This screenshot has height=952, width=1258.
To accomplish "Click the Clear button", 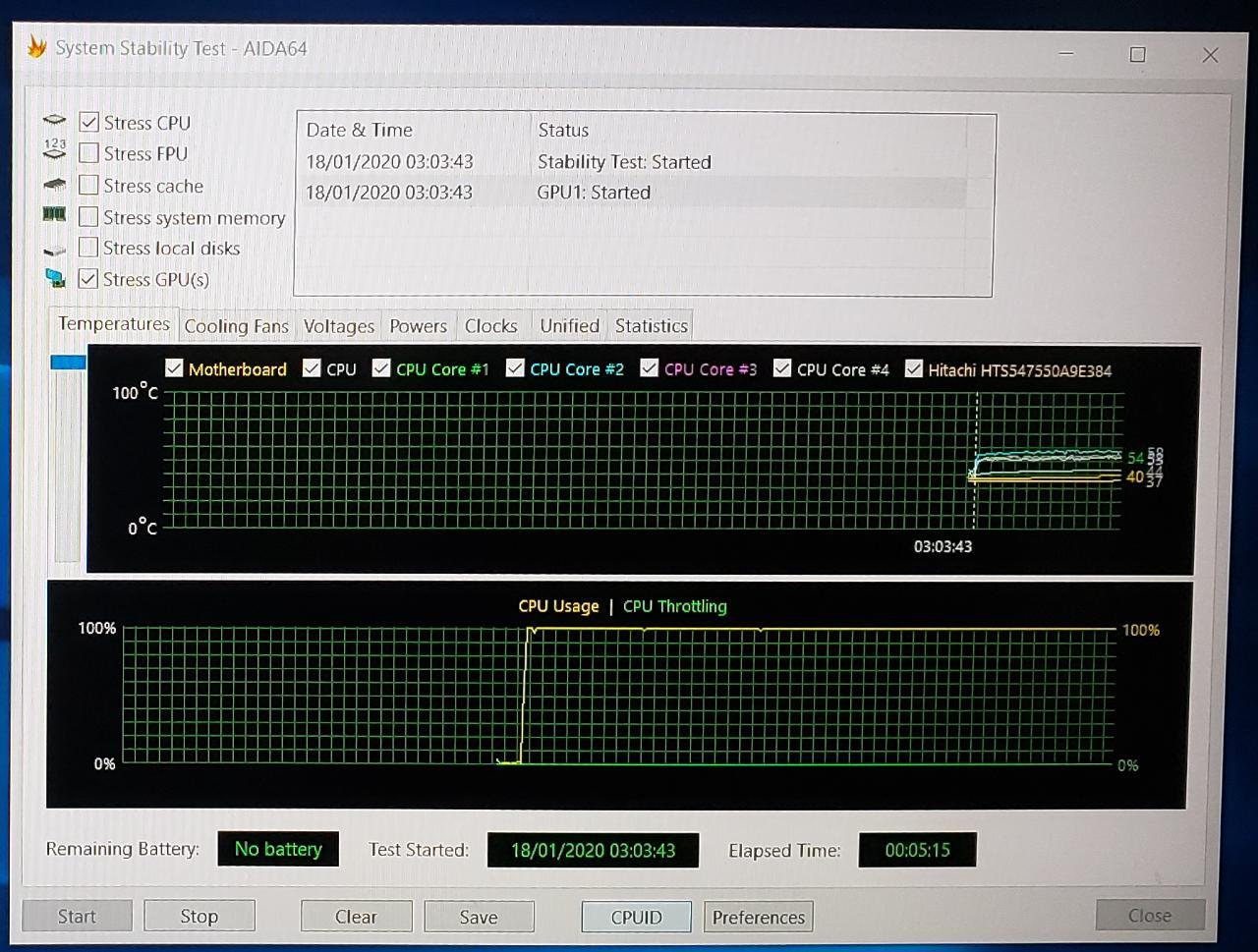I will 356,917.
